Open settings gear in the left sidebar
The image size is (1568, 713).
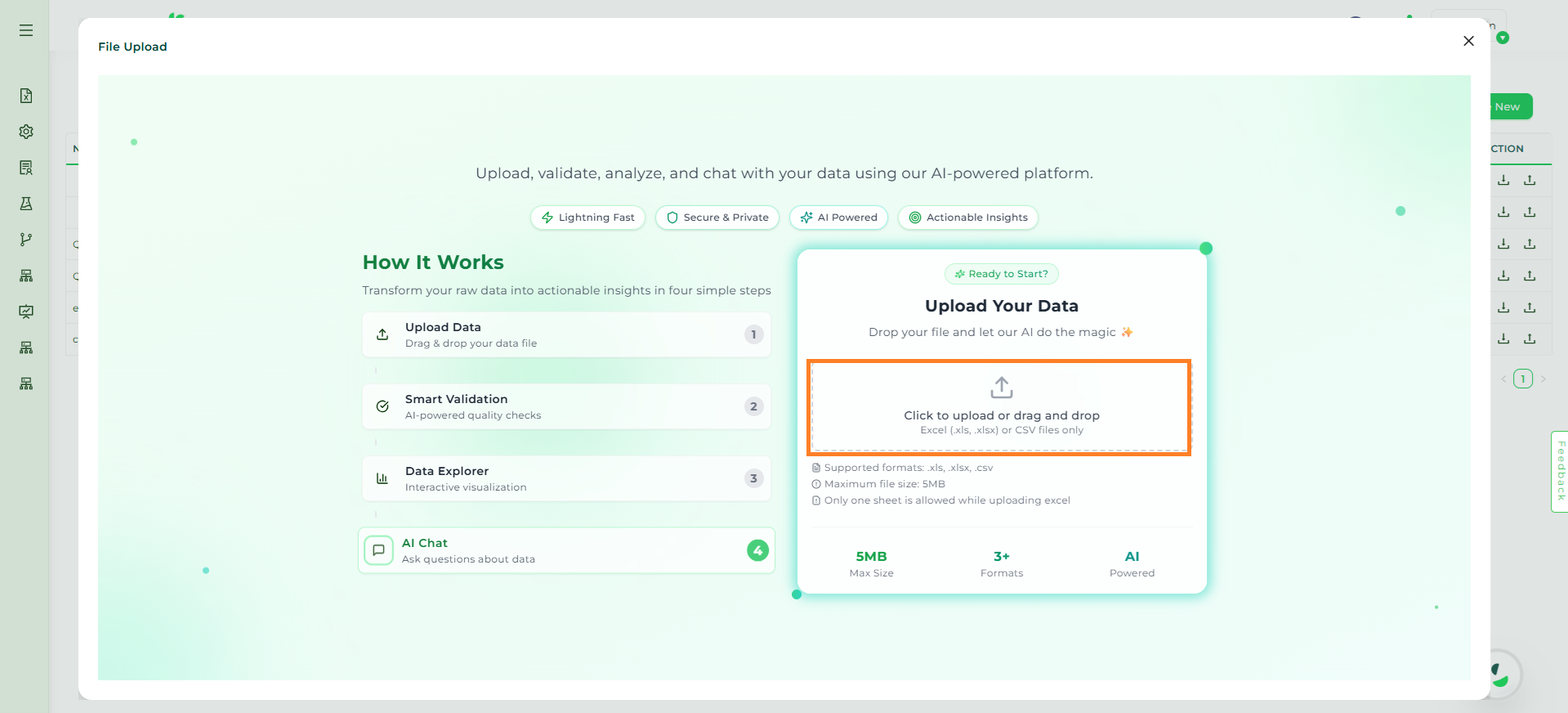click(x=26, y=132)
